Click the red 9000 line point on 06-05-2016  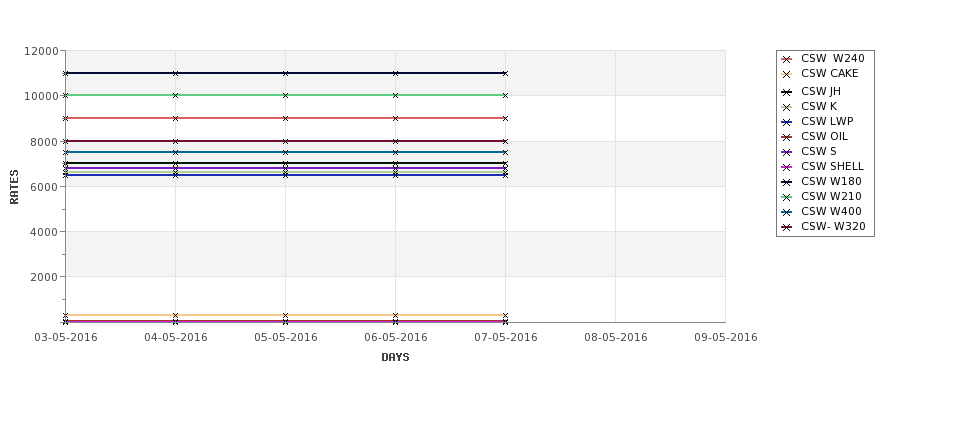[x=395, y=118]
